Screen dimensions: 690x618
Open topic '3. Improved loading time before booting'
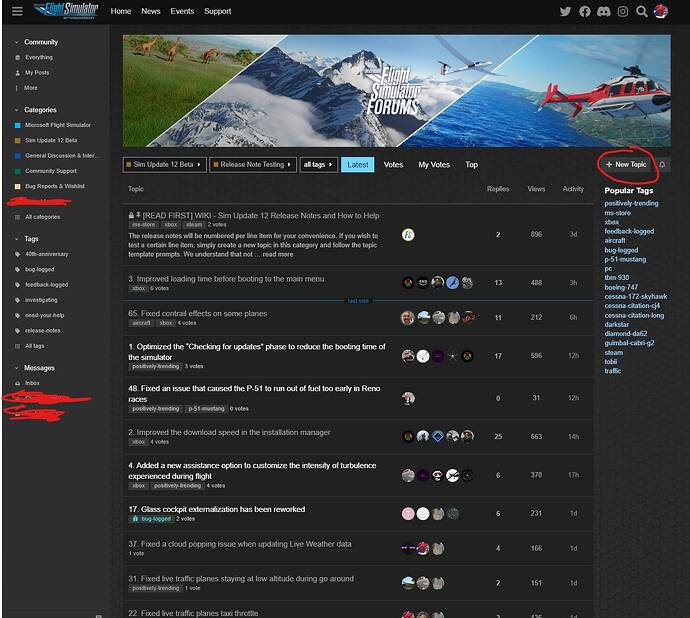click(x=226, y=279)
